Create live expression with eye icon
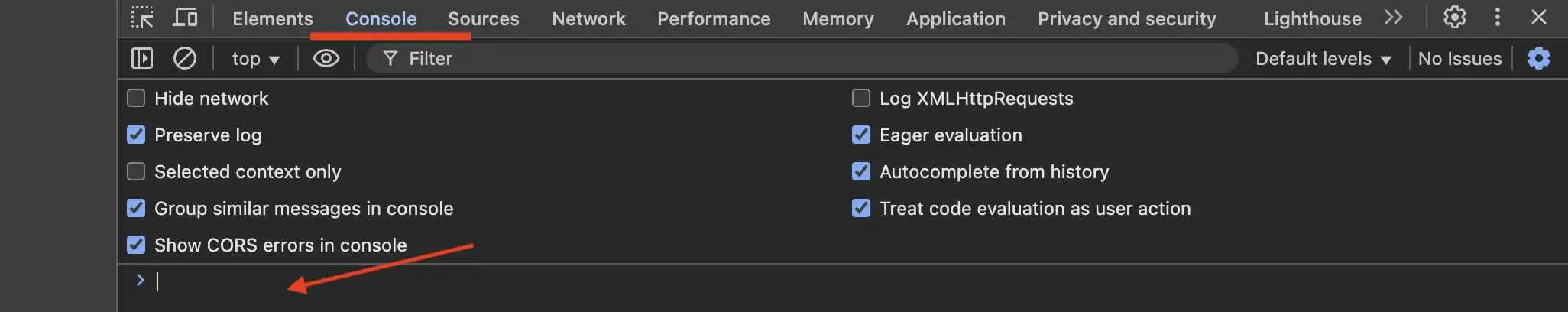This screenshot has height=312, width=1568. click(x=326, y=58)
